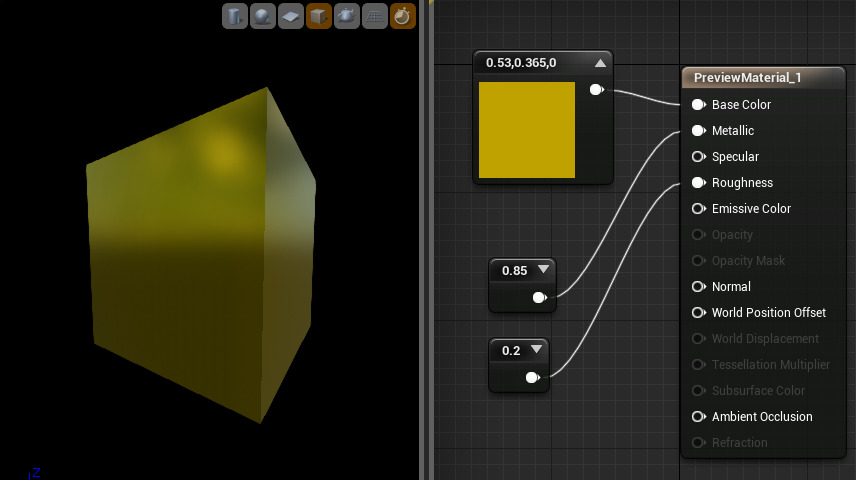
Task: Toggle realtime preview stopwatch icon
Action: (x=403, y=16)
